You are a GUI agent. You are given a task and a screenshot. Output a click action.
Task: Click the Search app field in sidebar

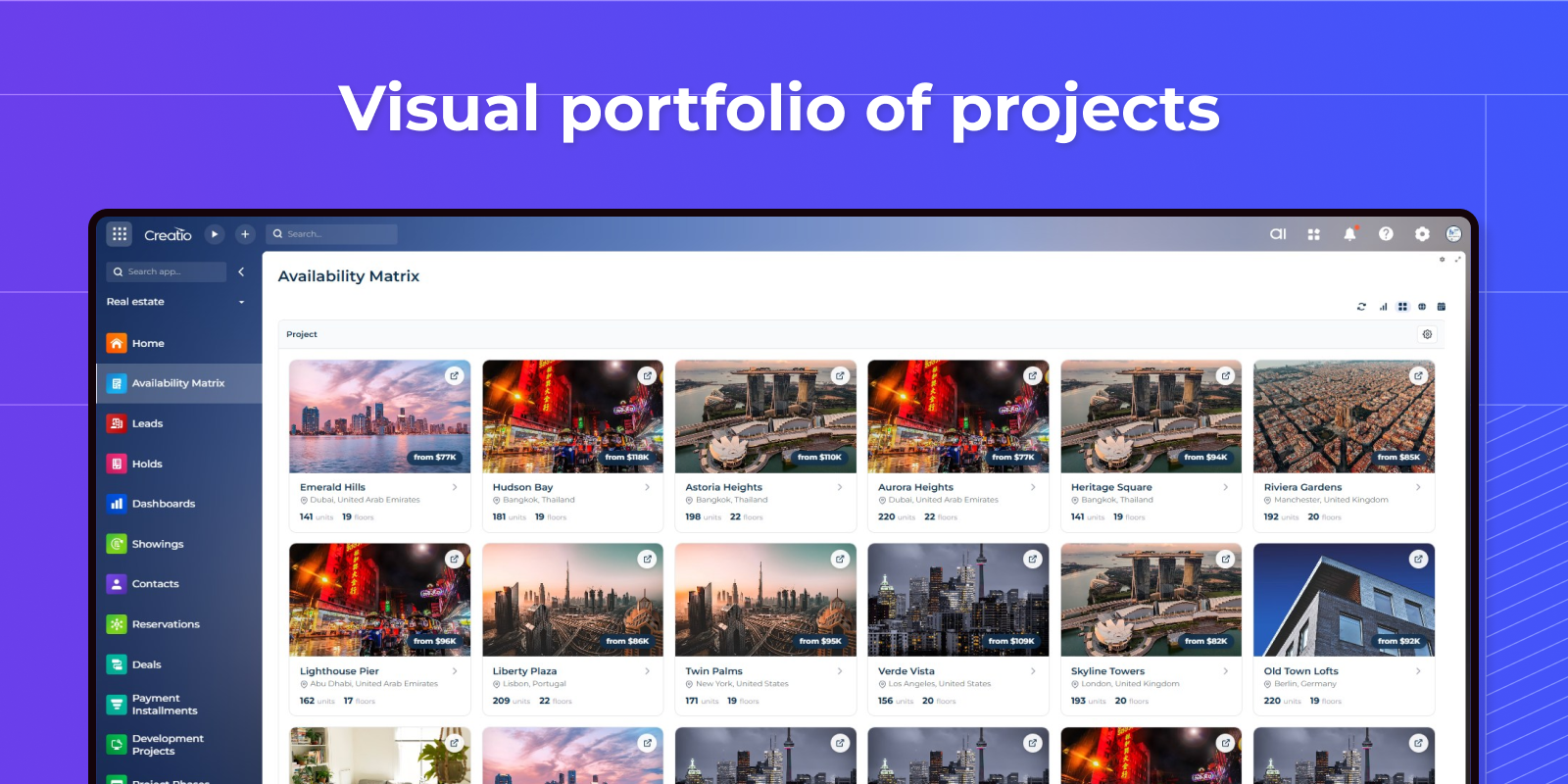[x=166, y=271]
